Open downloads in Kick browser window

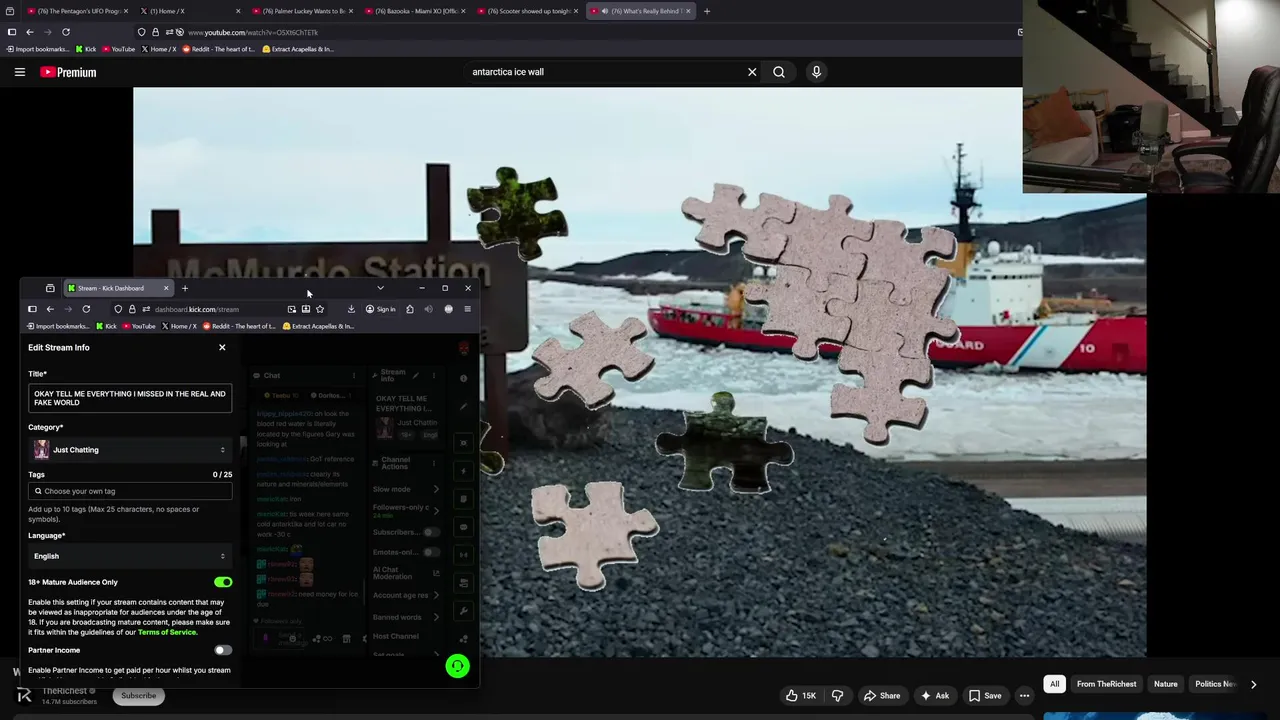[x=351, y=309]
